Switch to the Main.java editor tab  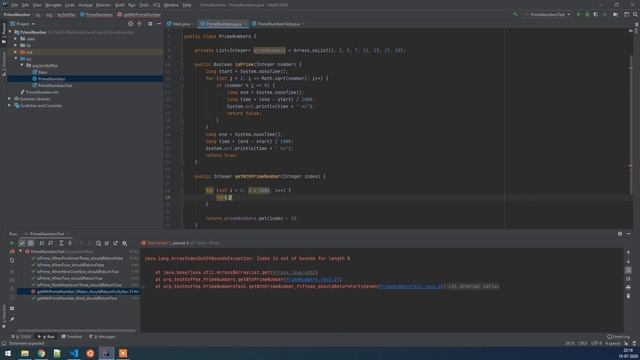(179, 24)
